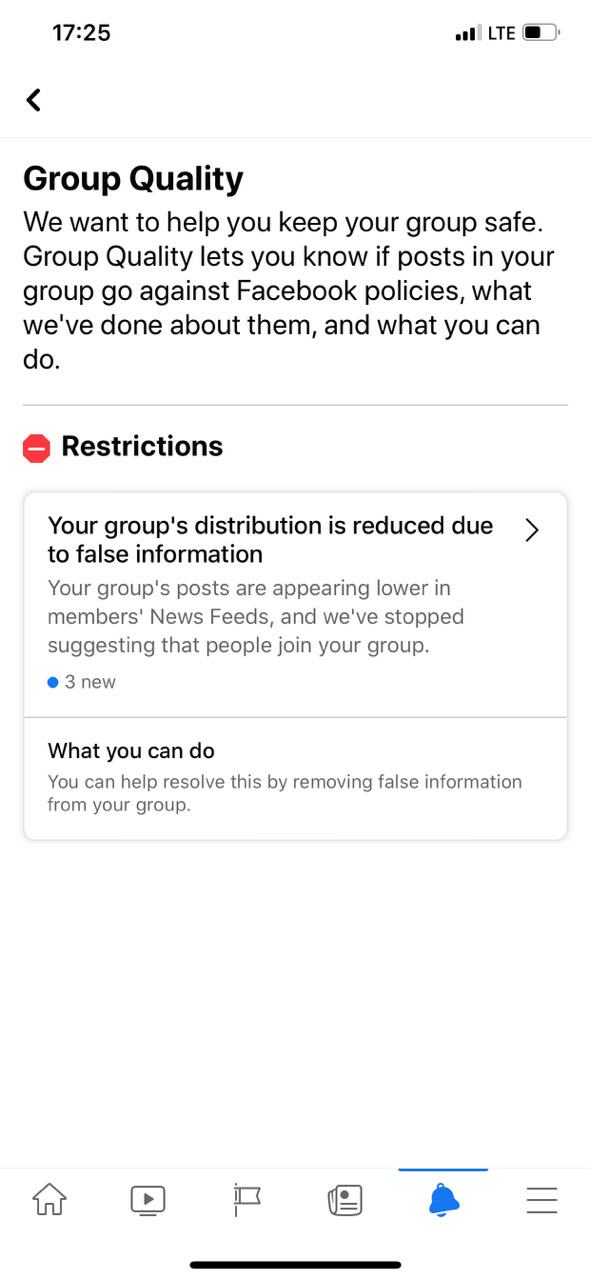Screen dimensions: 591x1280
Task: Tap the iOS home indicator bar
Action: pyautogui.click(x=295, y=1265)
